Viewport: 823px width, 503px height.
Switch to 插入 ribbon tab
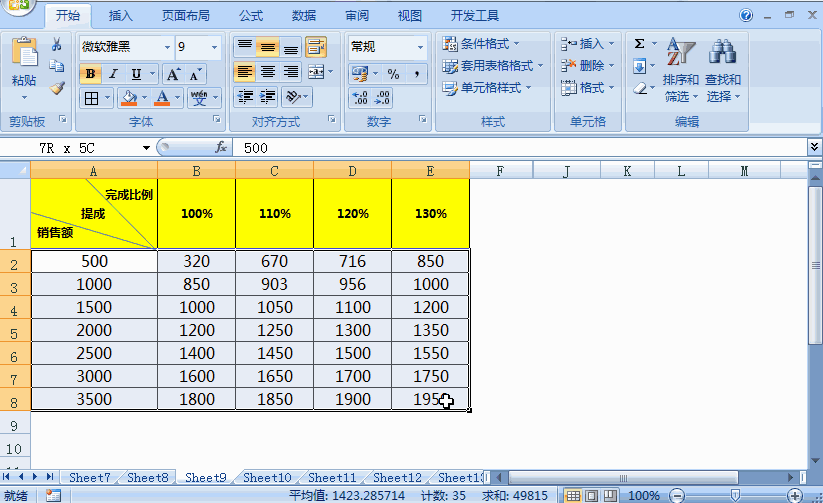coord(121,16)
